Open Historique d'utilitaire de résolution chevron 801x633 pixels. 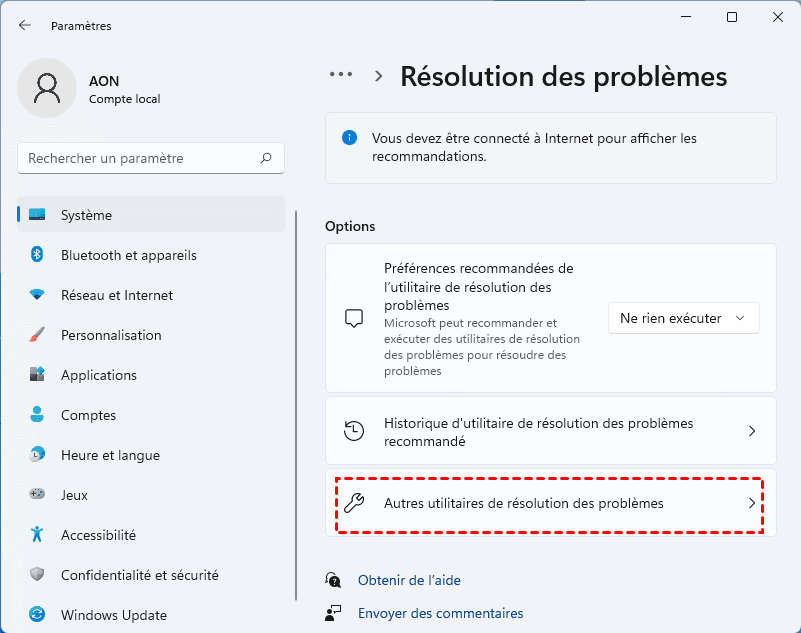coord(752,431)
